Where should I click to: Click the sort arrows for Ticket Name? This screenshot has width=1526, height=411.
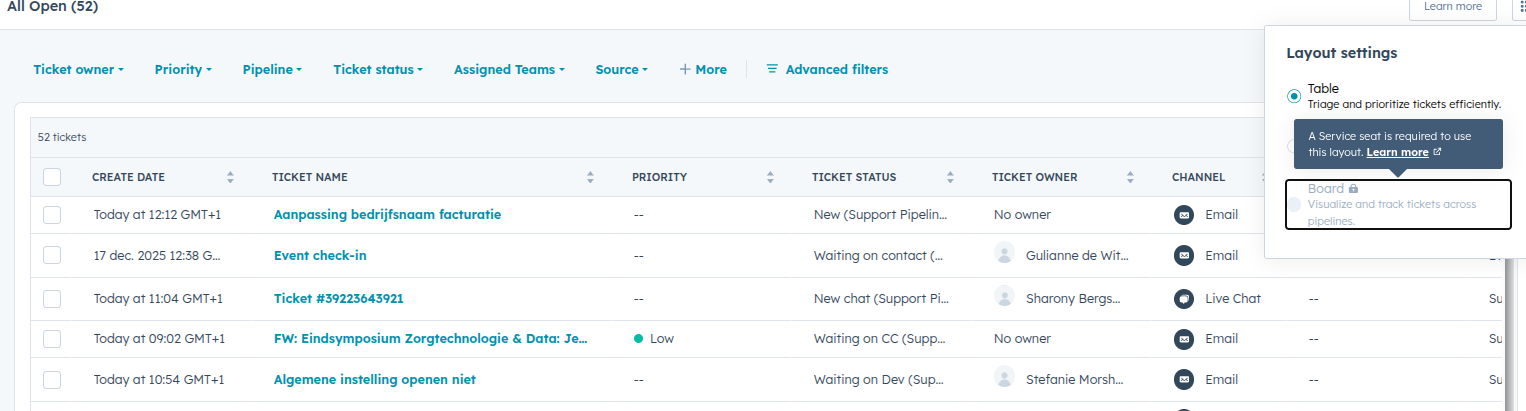pos(590,177)
